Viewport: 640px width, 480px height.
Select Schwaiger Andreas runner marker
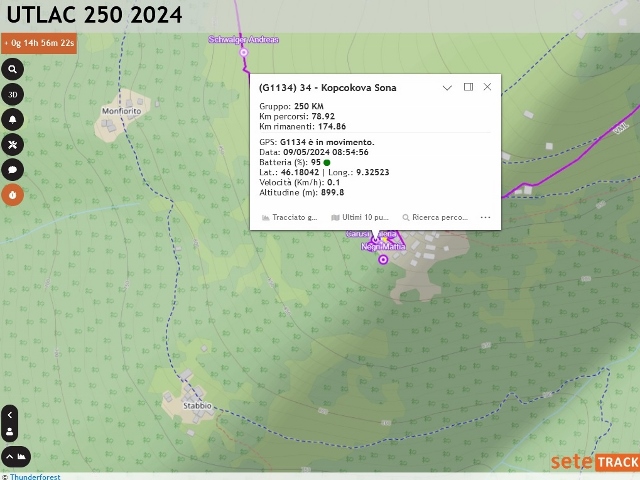pos(244,52)
